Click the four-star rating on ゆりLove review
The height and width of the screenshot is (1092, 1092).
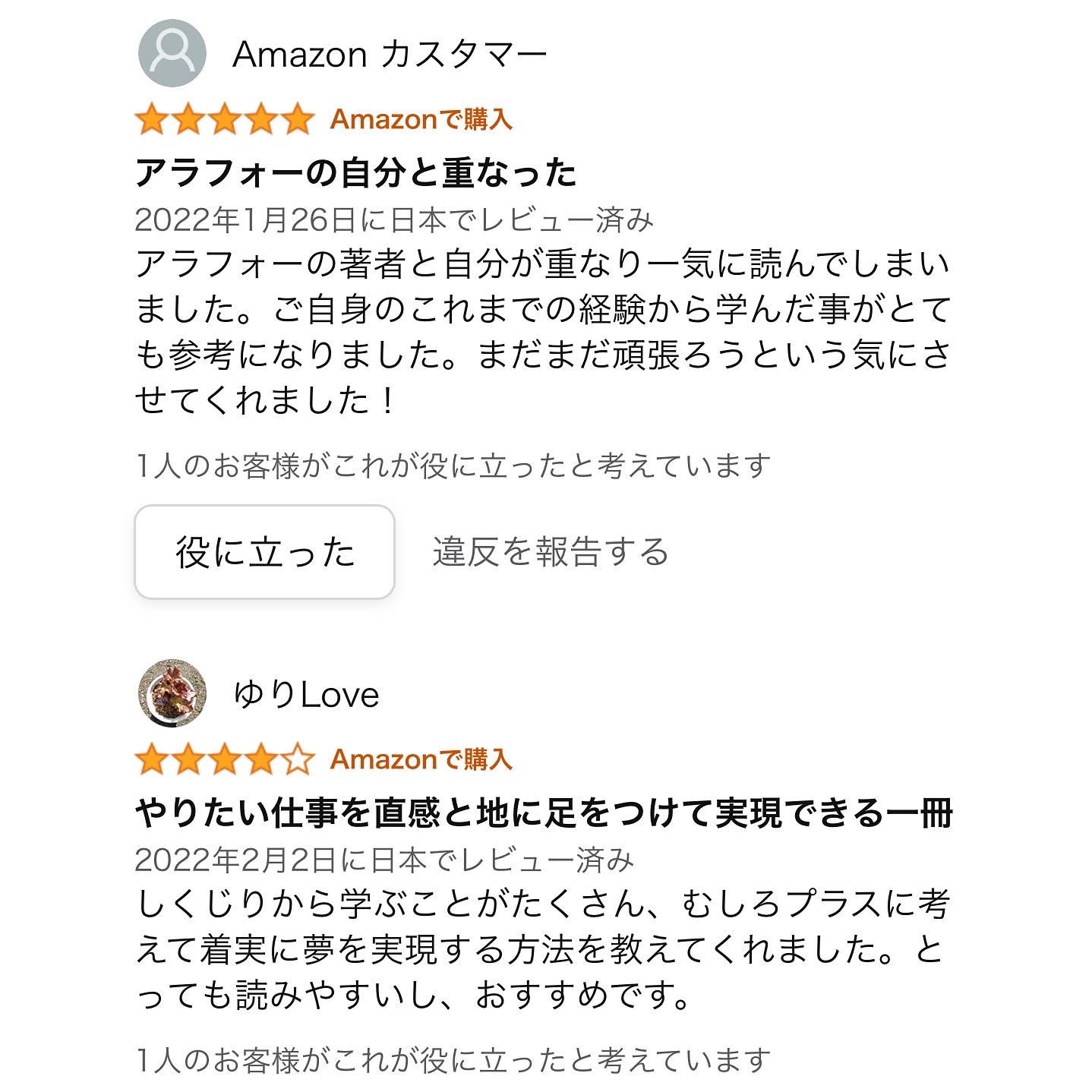click(x=224, y=759)
